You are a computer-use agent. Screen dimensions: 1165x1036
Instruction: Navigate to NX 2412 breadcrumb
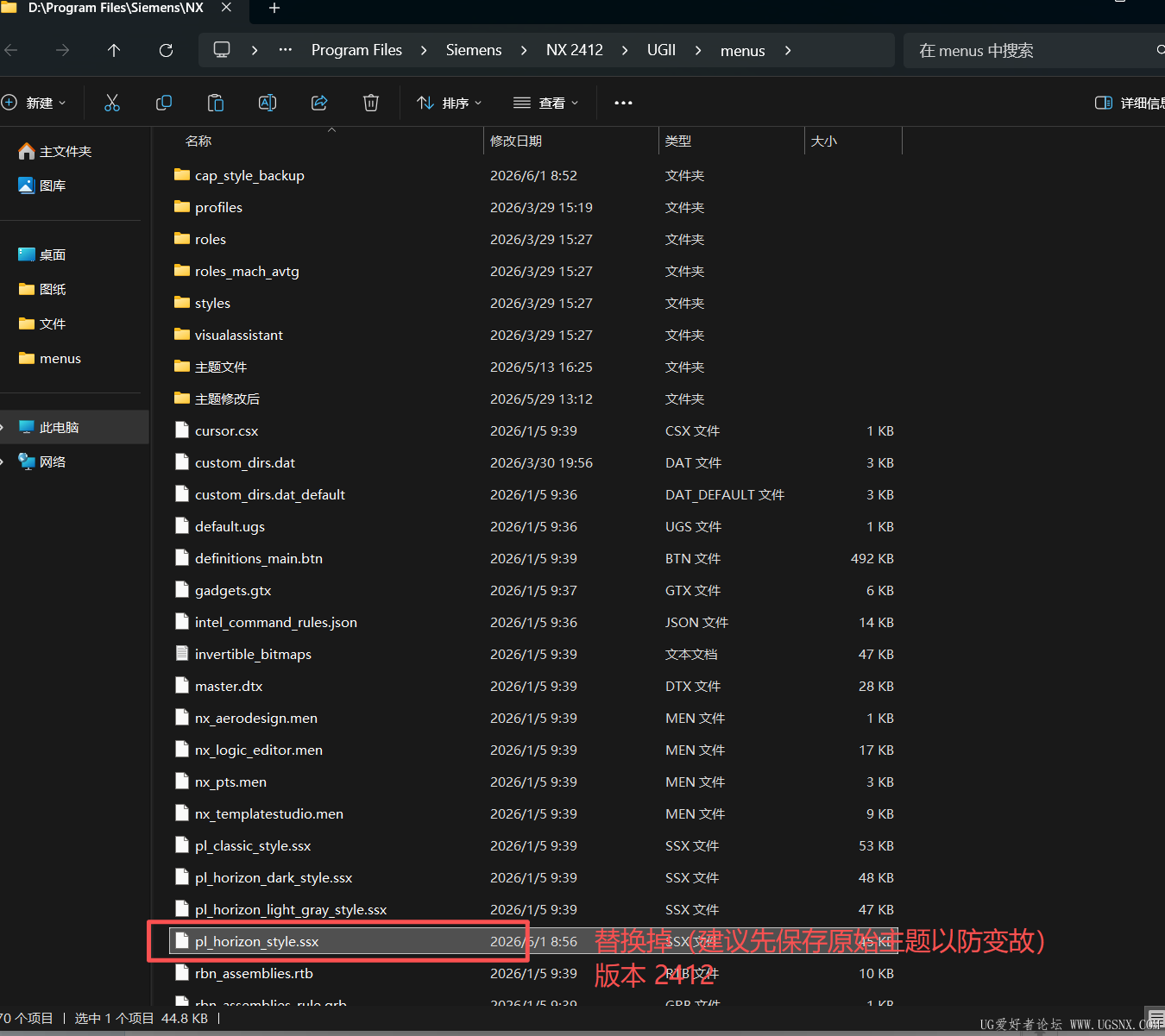575,50
